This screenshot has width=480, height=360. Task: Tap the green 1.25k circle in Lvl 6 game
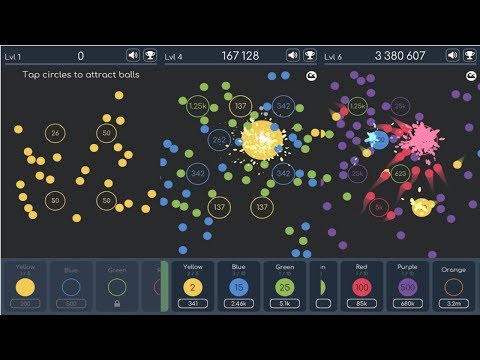[357, 106]
